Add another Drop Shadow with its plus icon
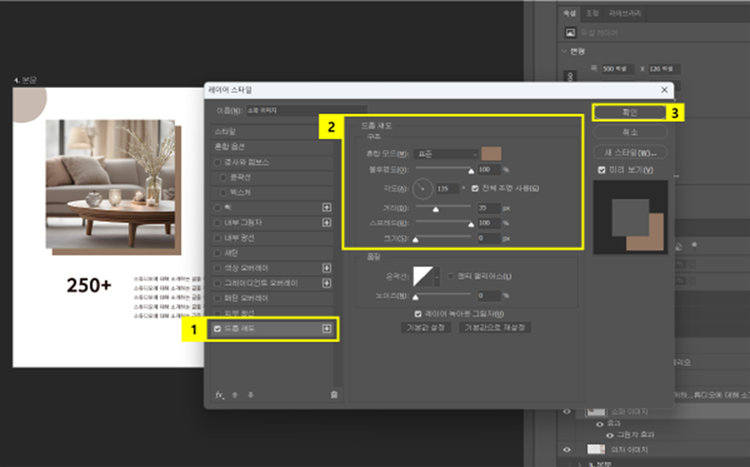This screenshot has width=750, height=467. (x=327, y=328)
